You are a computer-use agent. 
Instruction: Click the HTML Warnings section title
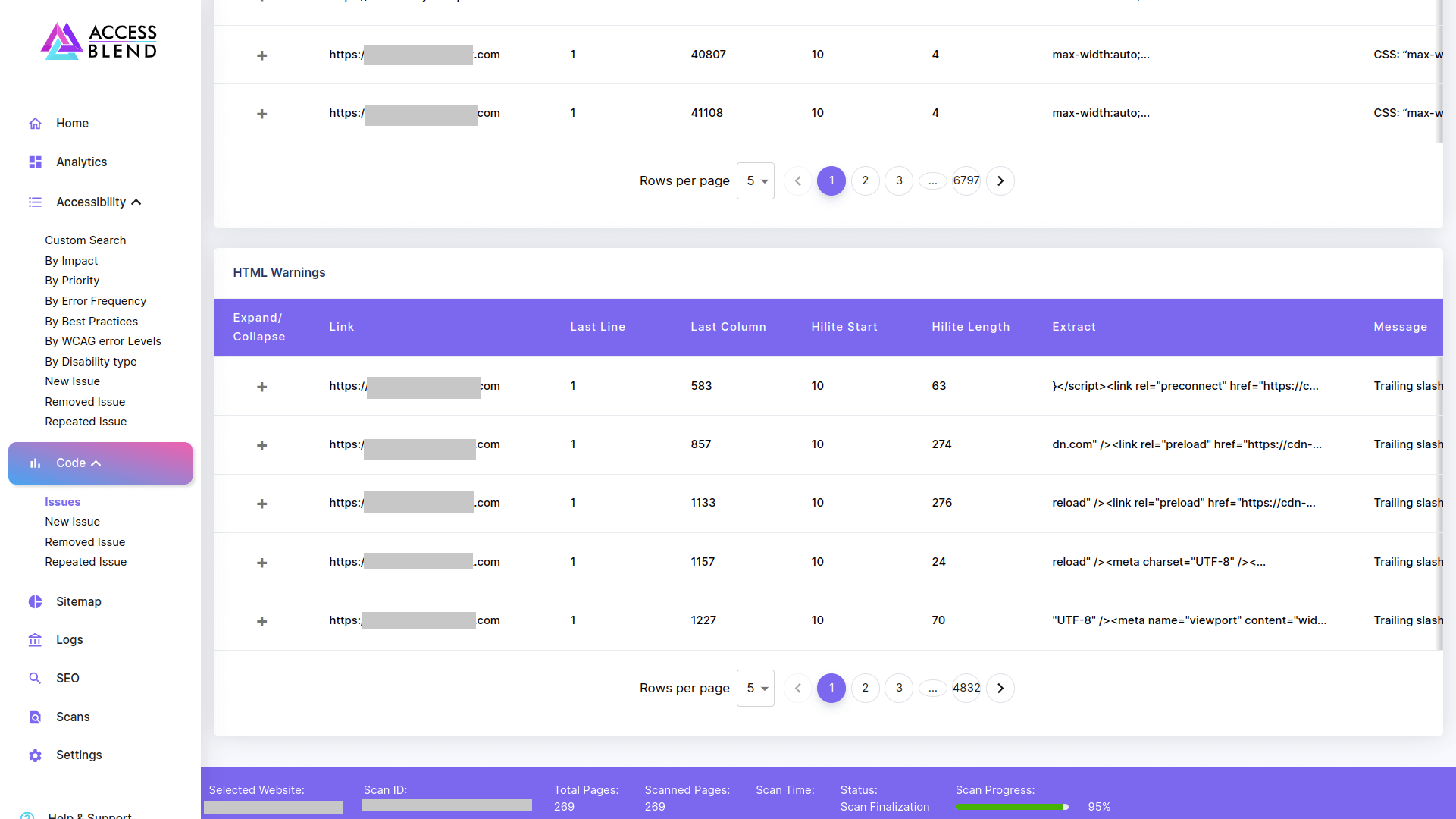pyautogui.click(x=279, y=273)
